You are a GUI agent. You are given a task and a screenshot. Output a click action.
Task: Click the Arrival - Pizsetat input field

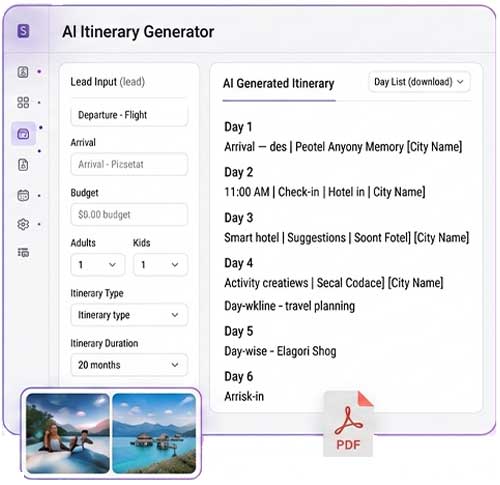tap(129, 164)
